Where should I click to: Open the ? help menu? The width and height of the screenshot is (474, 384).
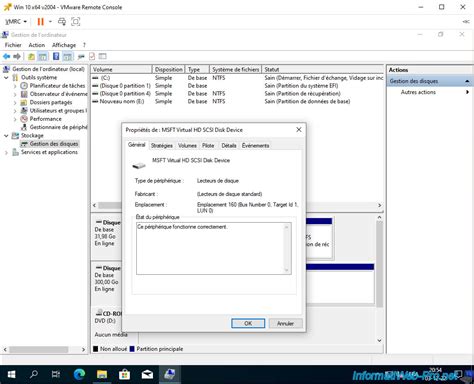click(x=84, y=45)
